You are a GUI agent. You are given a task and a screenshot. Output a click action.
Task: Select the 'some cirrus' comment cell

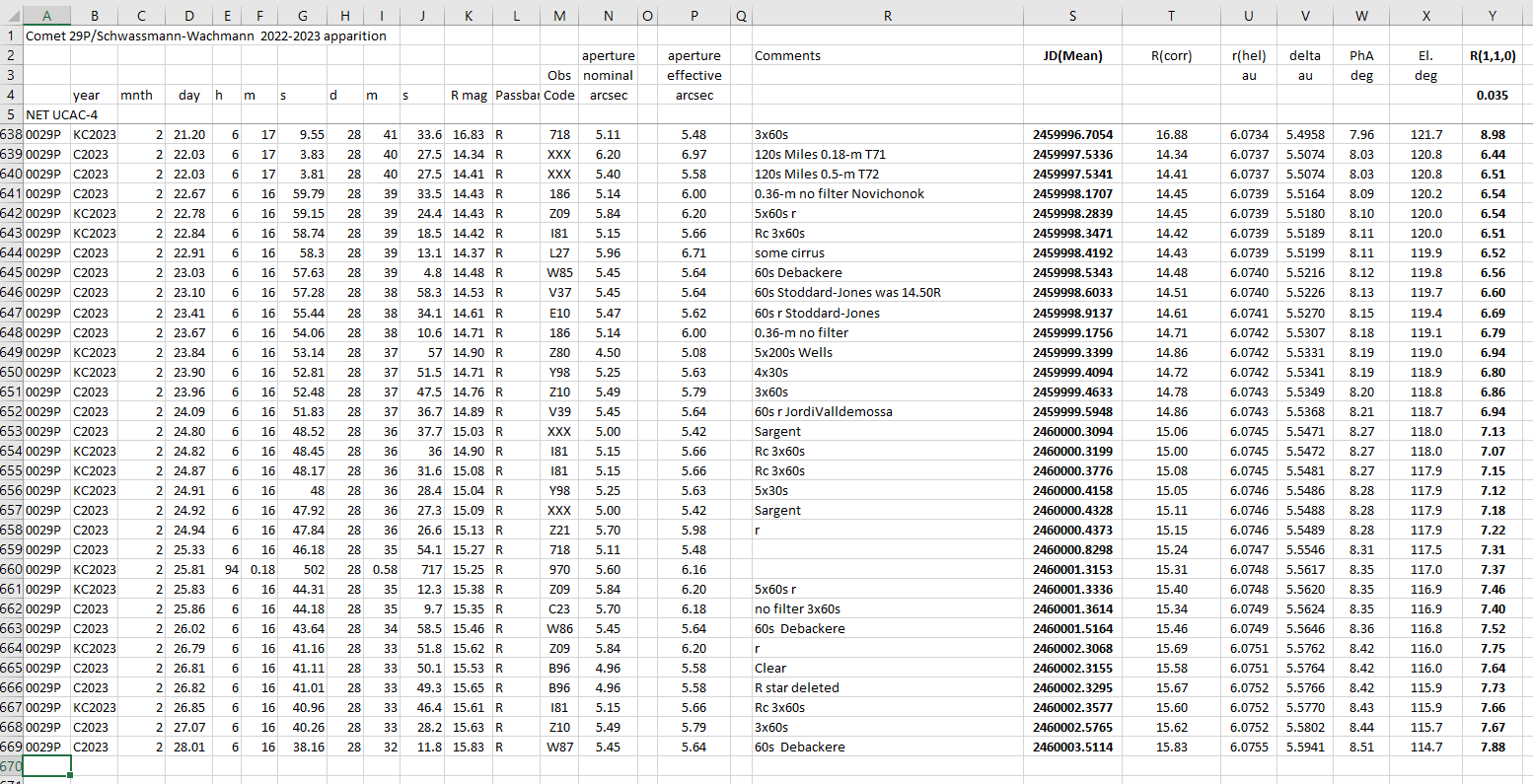point(887,252)
